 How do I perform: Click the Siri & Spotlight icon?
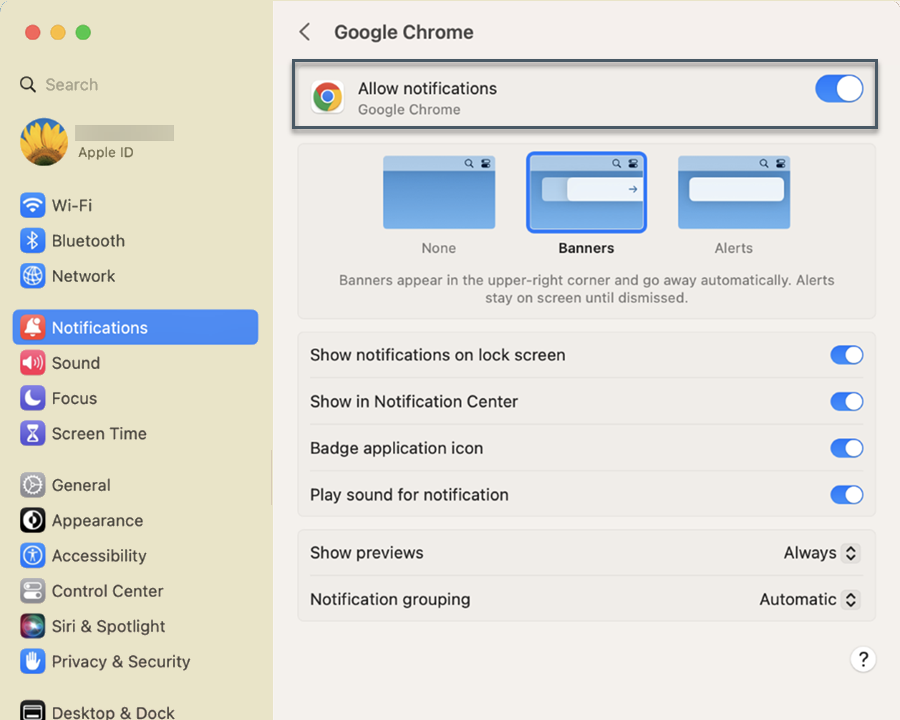point(33,626)
